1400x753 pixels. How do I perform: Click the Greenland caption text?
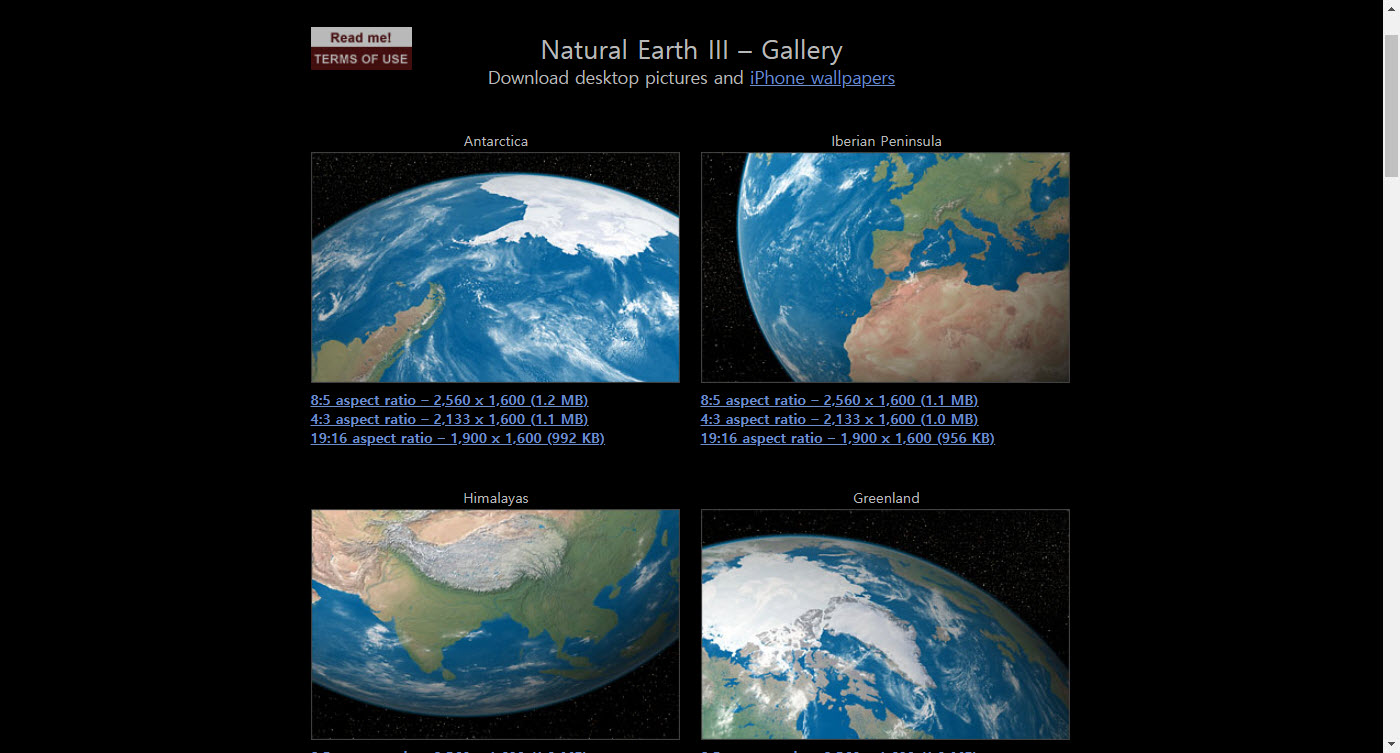(x=886, y=498)
